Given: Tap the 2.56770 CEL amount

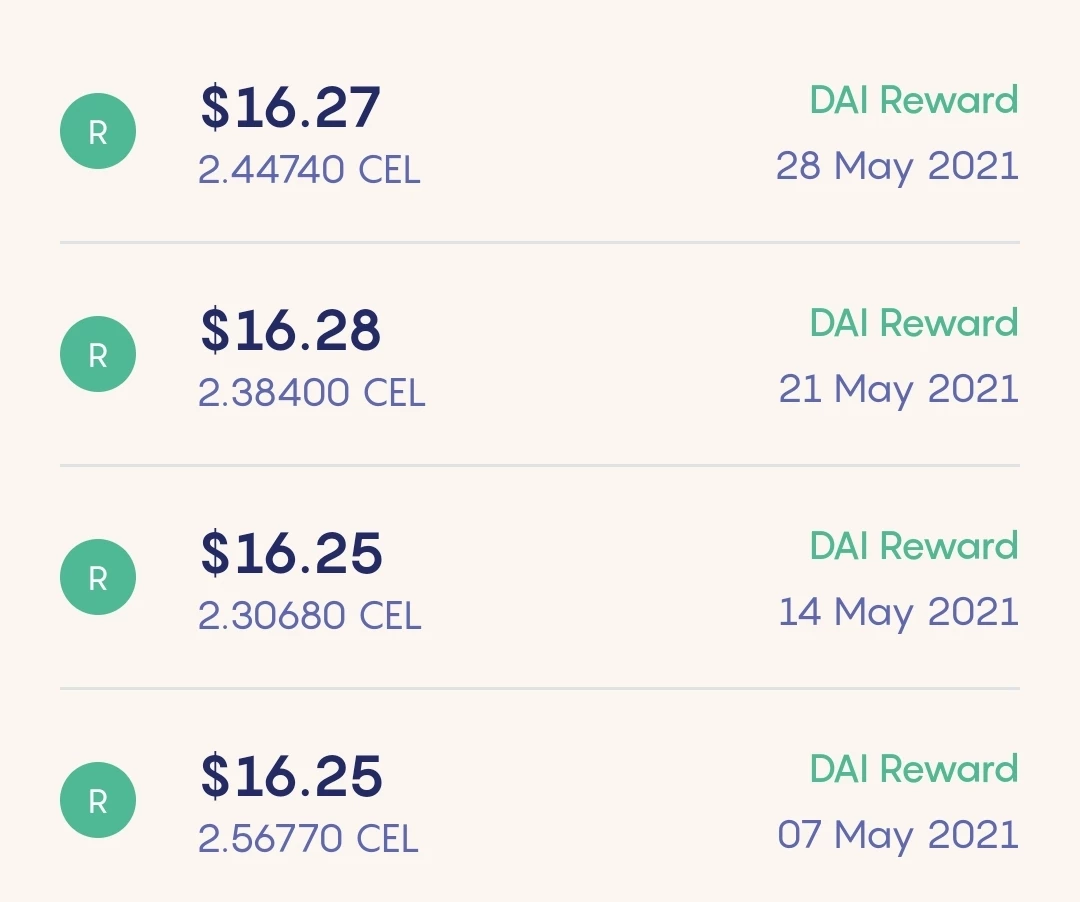Looking at the screenshot, I should (x=309, y=839).
